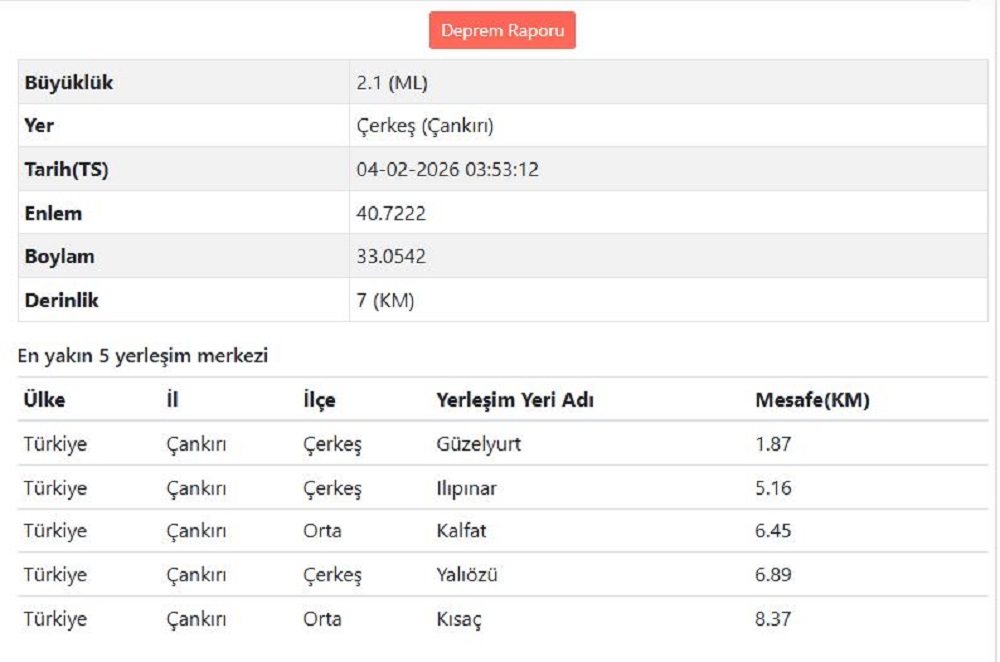1000x662 pixels.
Task: Click the Deprem Raporu button
Action: pos(502,31)
